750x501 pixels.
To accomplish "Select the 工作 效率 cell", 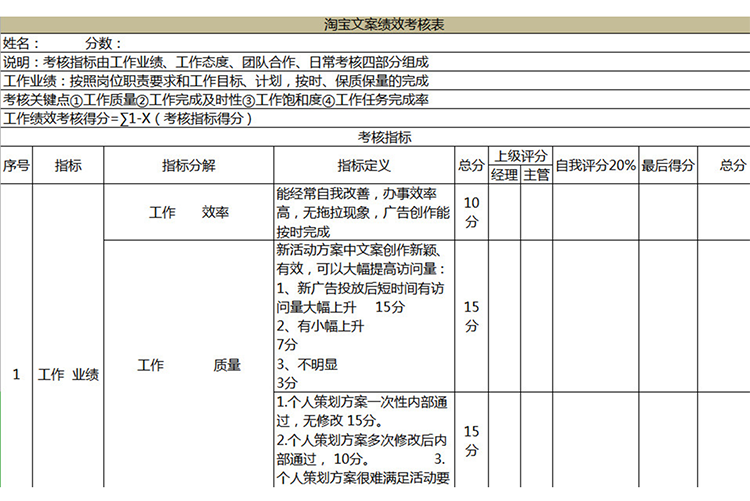I will (x=188, y=212).
